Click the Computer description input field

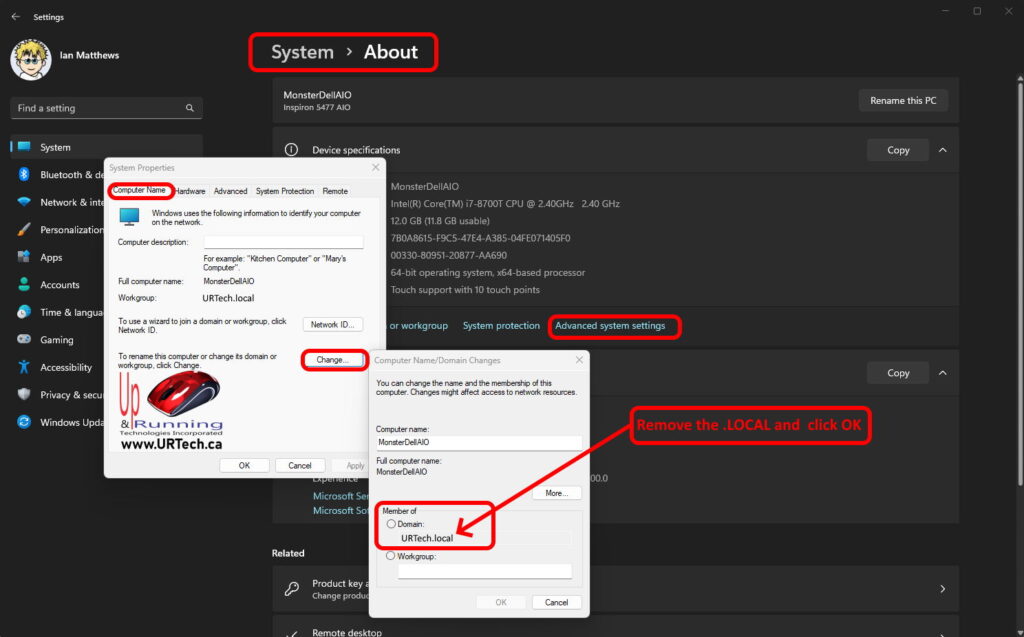click(x=283, y=242)
